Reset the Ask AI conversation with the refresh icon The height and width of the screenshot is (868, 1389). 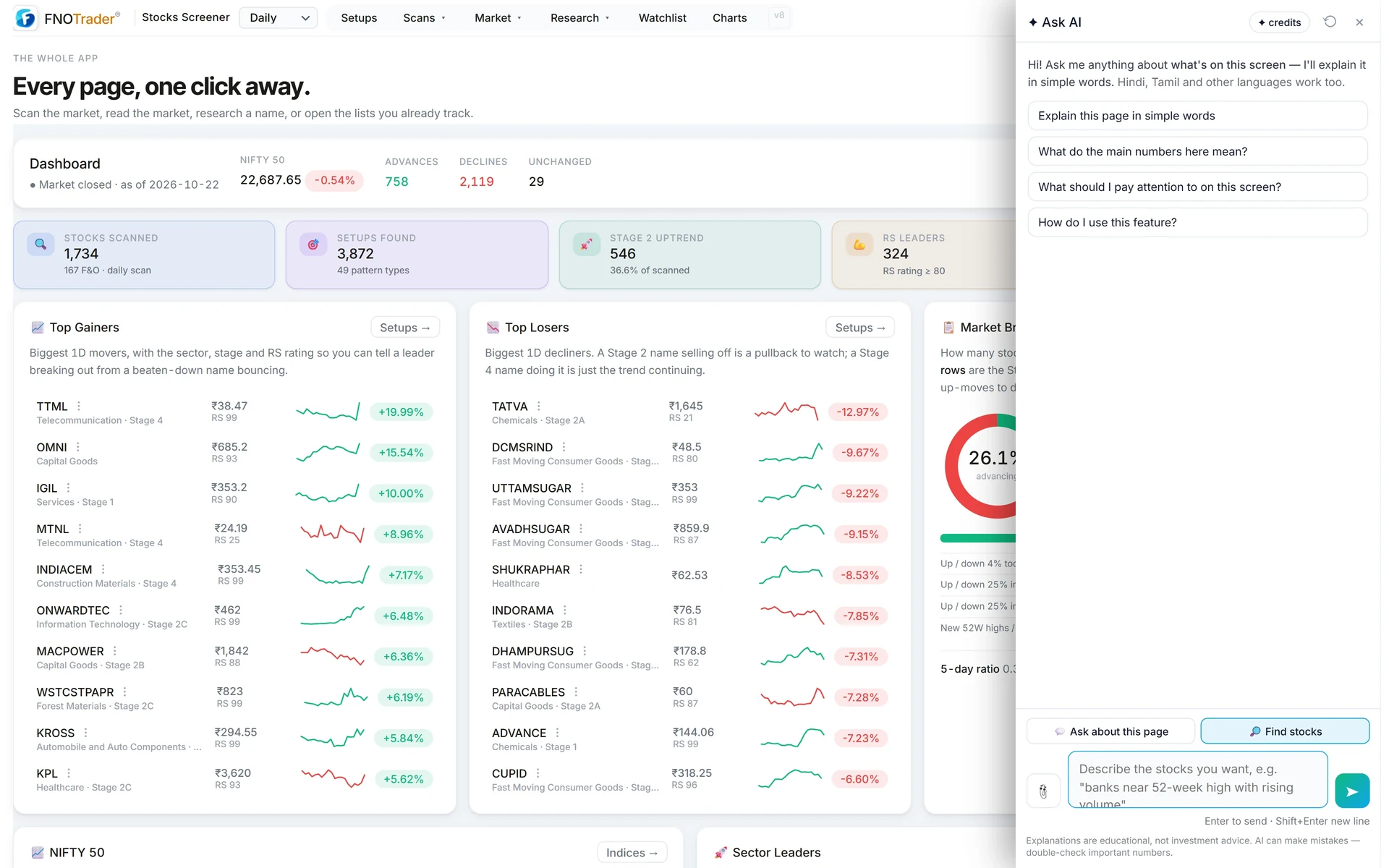(1330, 22)
